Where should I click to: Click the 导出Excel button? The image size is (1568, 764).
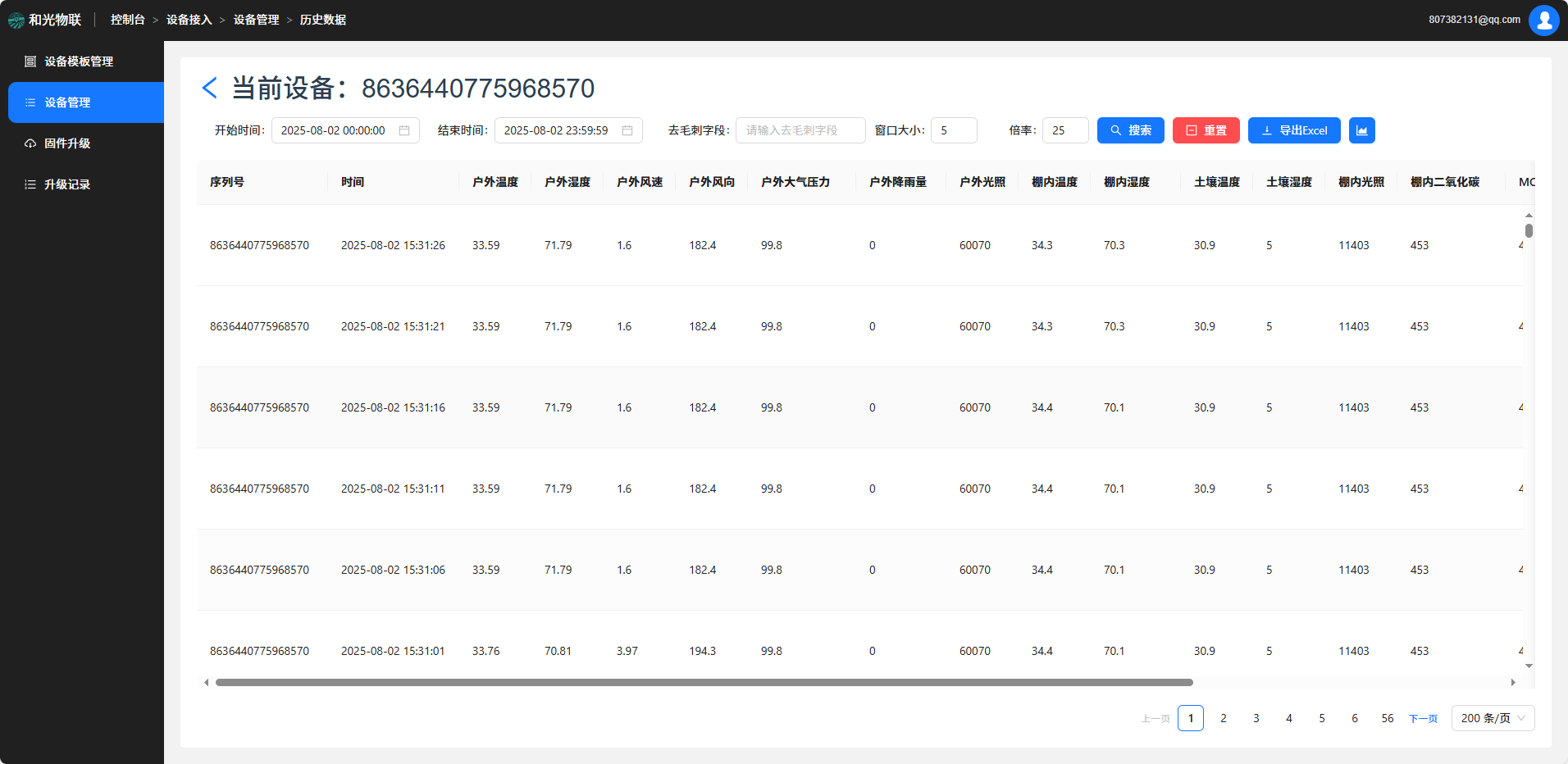pos(1294,130)
